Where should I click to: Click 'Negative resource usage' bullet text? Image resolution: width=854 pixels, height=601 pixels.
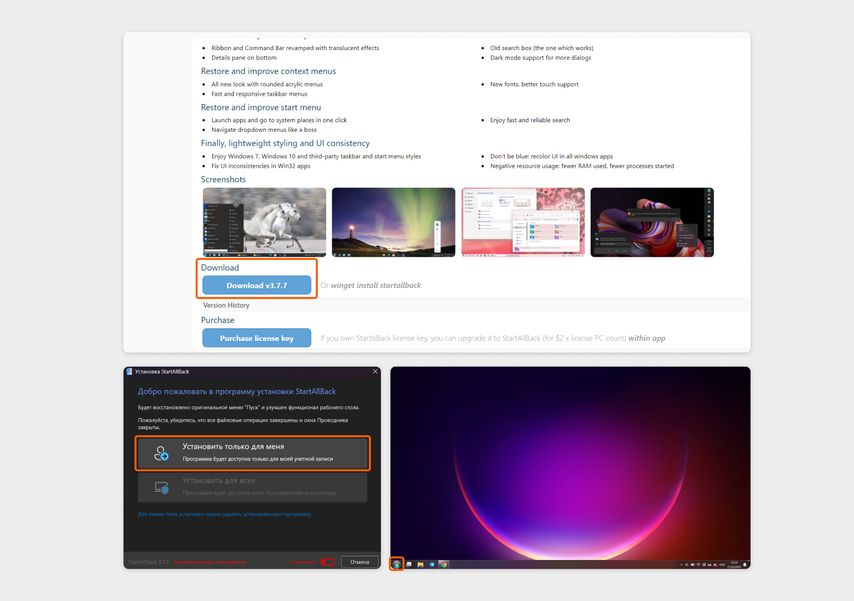(x=582, y=166)
